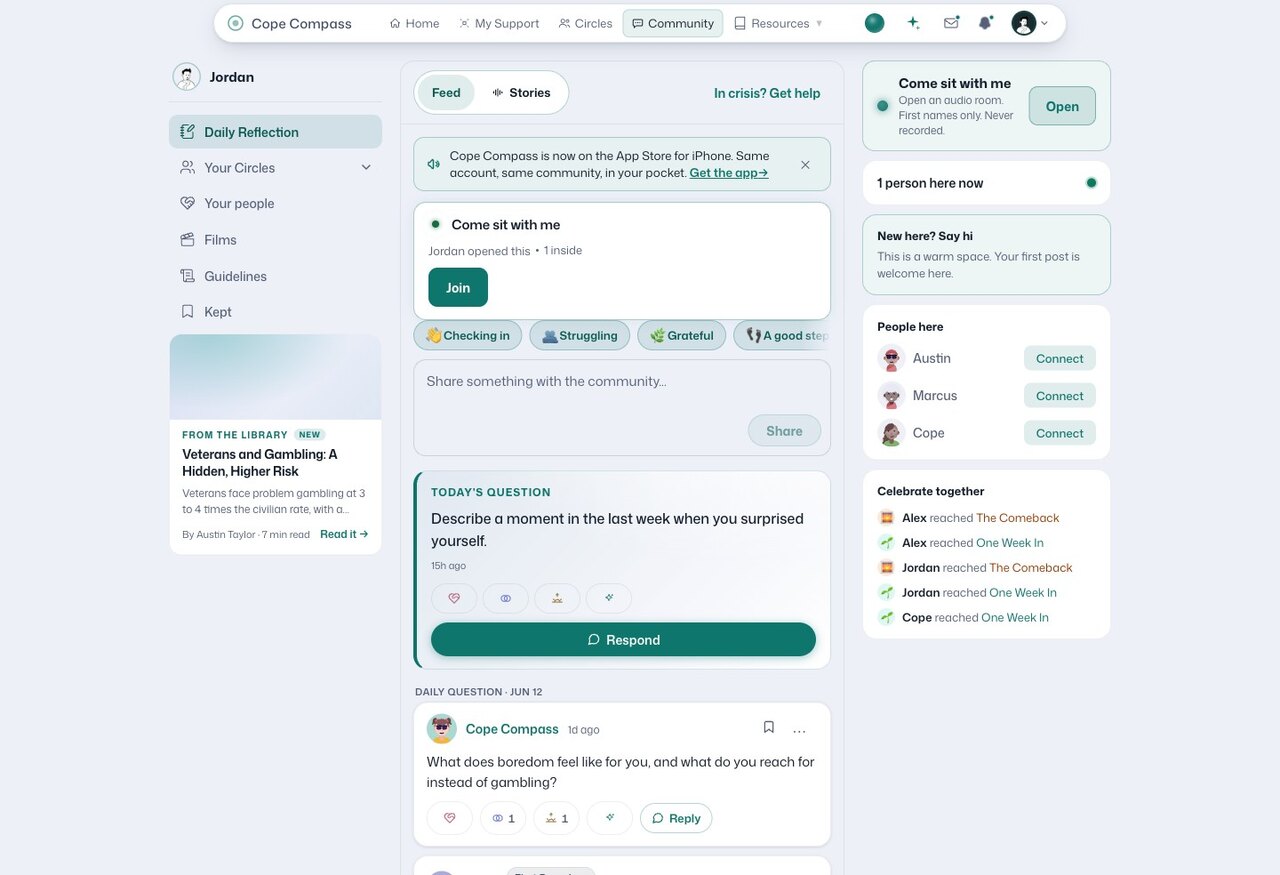The width and height of the screenshot is (1280, 875).
Task: Select the Grateful tag
Action: [682, 335]
